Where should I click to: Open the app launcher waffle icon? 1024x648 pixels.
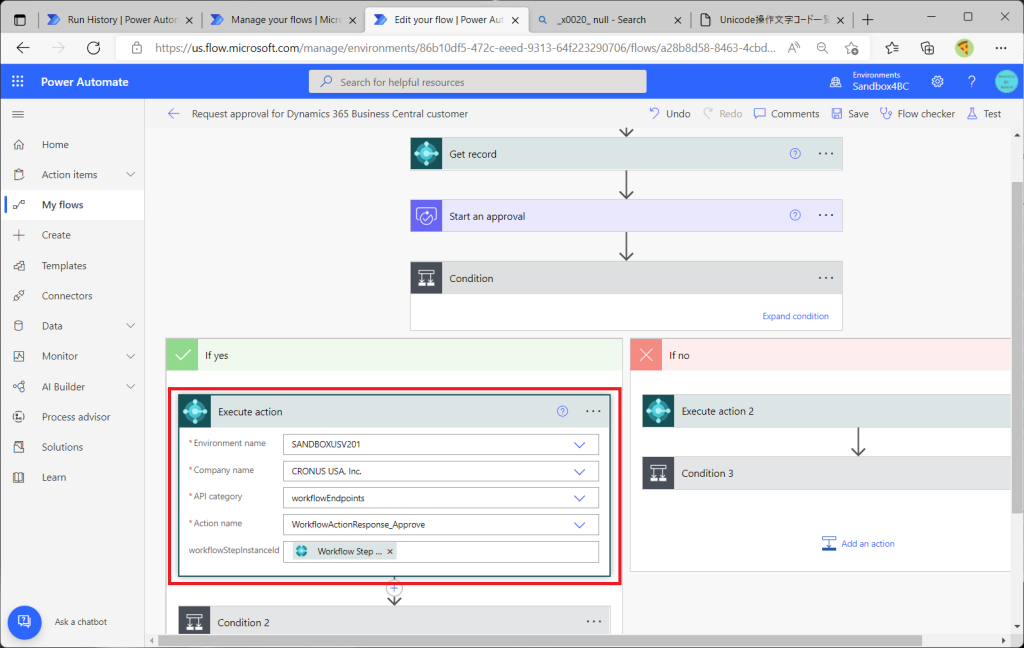coord(18,82)
